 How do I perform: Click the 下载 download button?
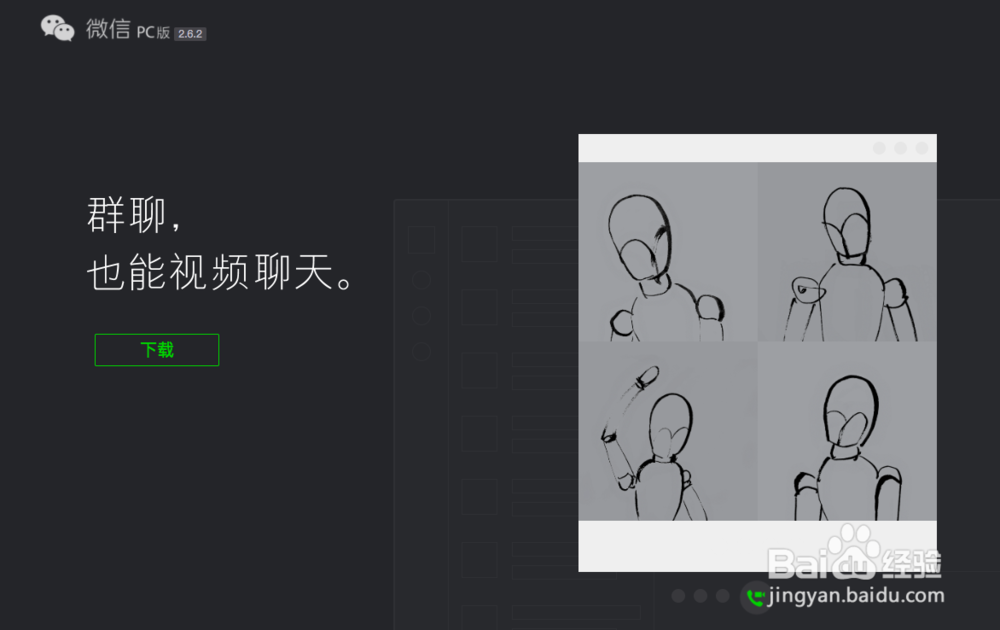(x=157, y=349)
